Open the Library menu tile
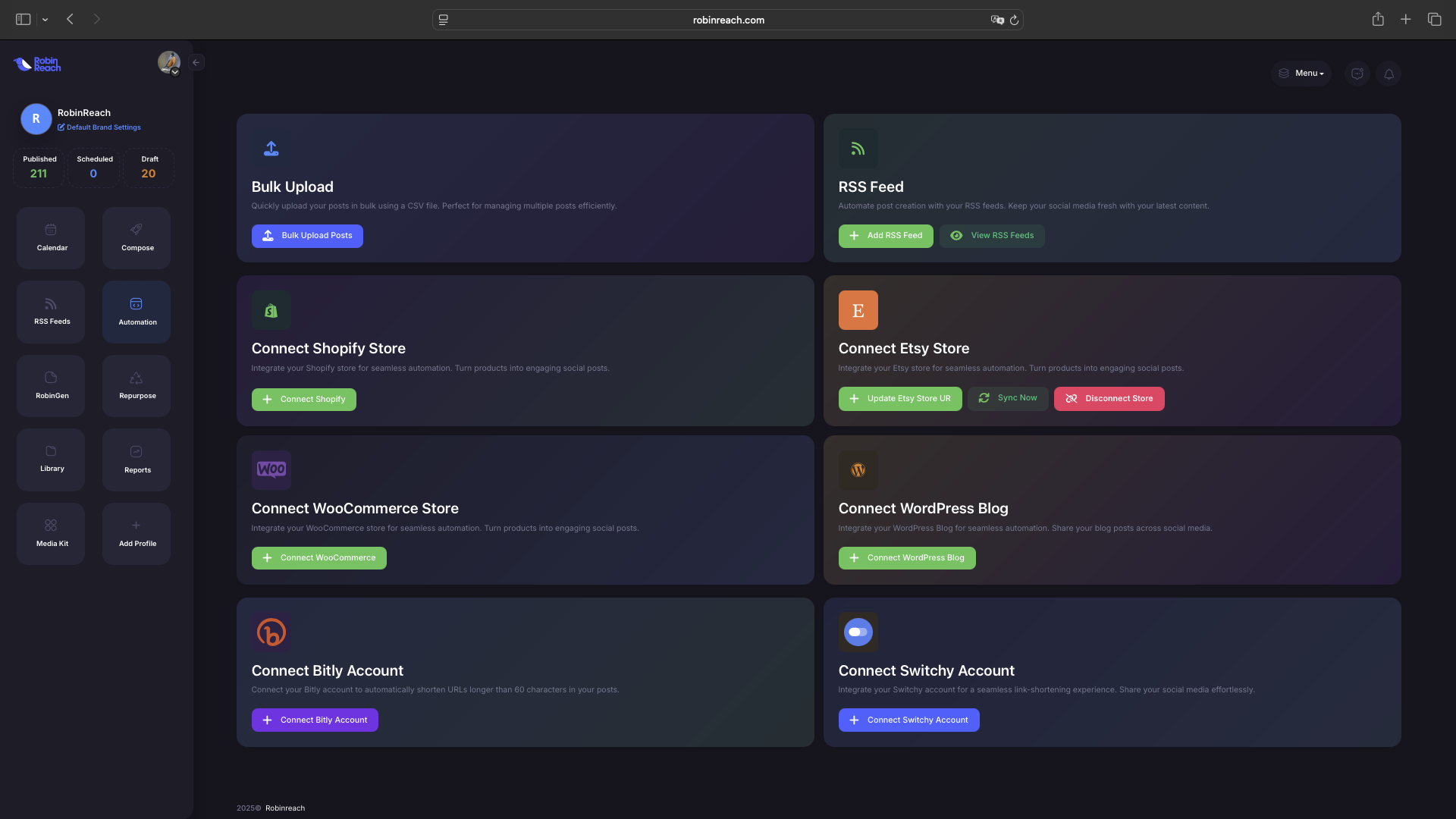 51,460
